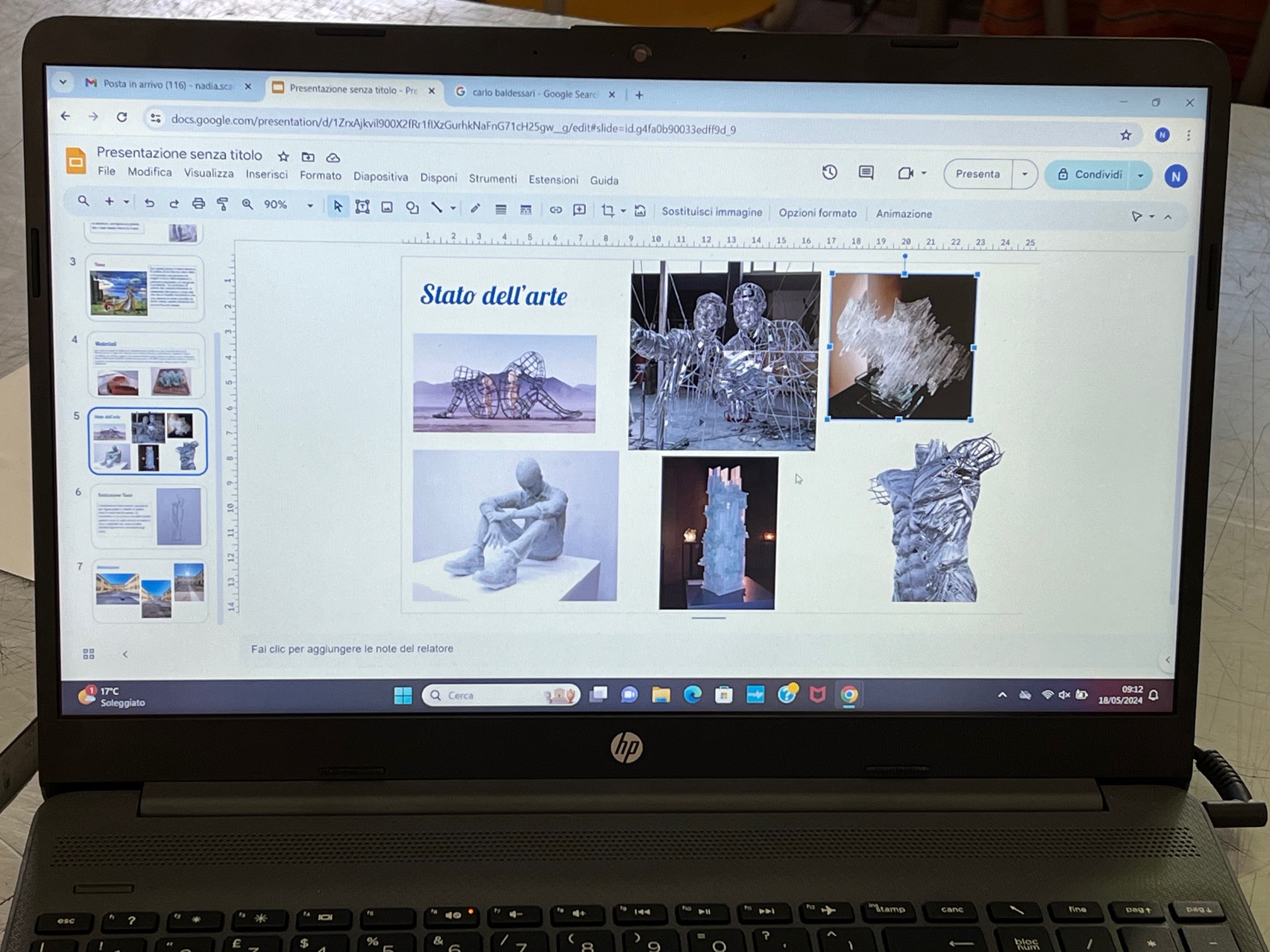Image resolution: width=1270 pixels, height=952 pixels.
Task: Open Opzioni formato panel
Action: [818, 213]
